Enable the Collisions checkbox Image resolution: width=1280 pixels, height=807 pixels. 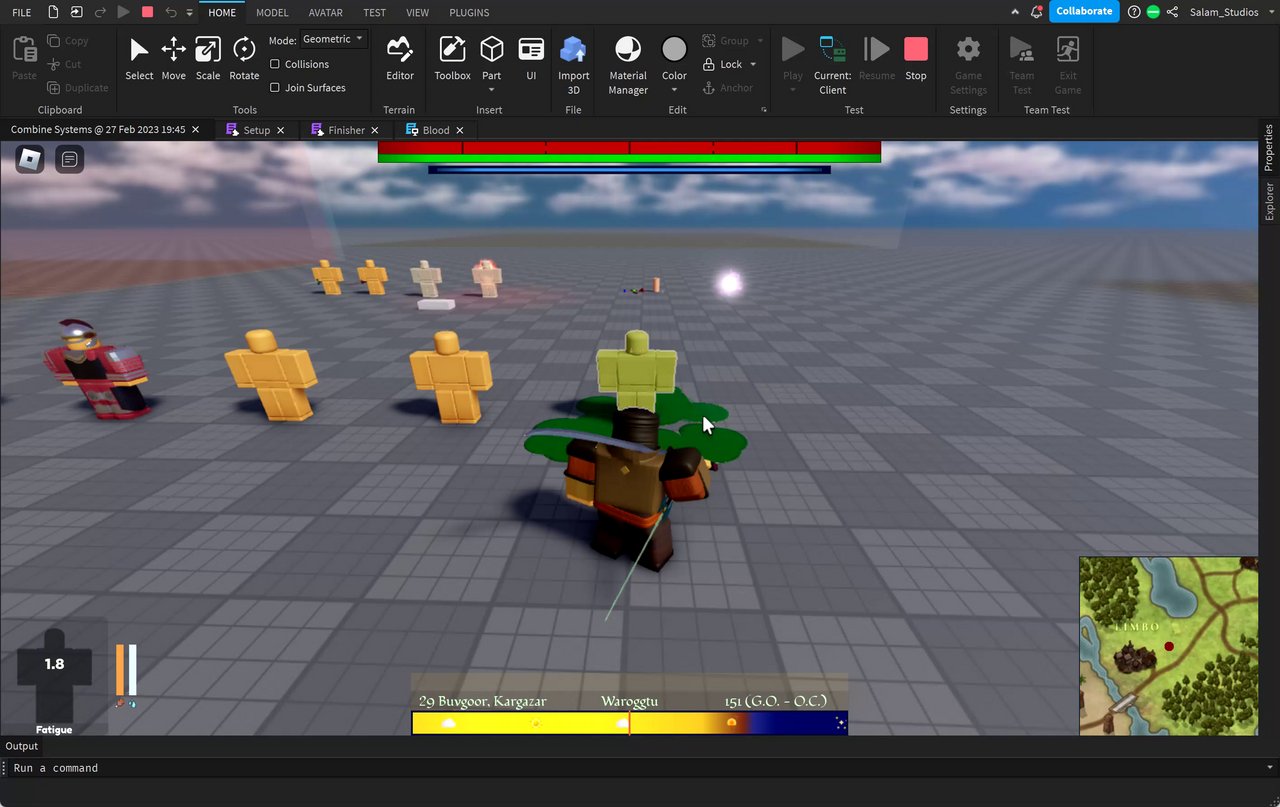tap(275, 64)
